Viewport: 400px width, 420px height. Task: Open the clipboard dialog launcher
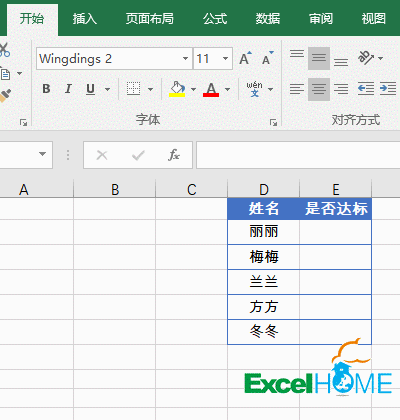pos(23,123)
